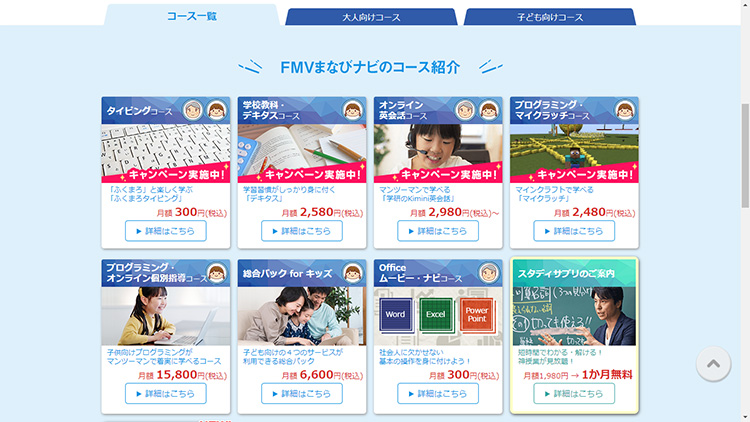Click 詳細はこちら for タイピングコース
Image resolution: width=750 pixels, height=422 pixels.
(165, 231)
